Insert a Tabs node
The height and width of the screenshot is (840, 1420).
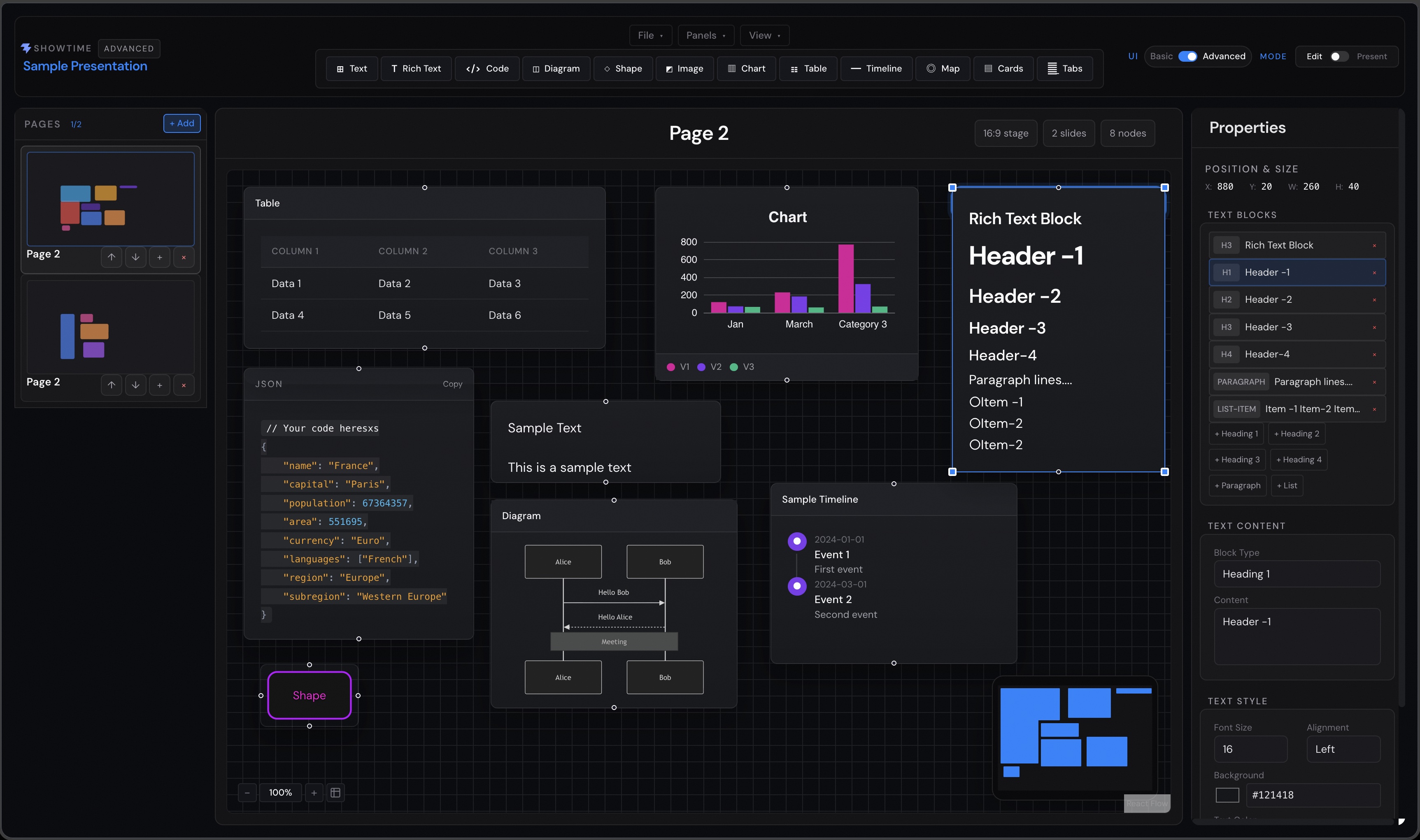pos(1064,68)
